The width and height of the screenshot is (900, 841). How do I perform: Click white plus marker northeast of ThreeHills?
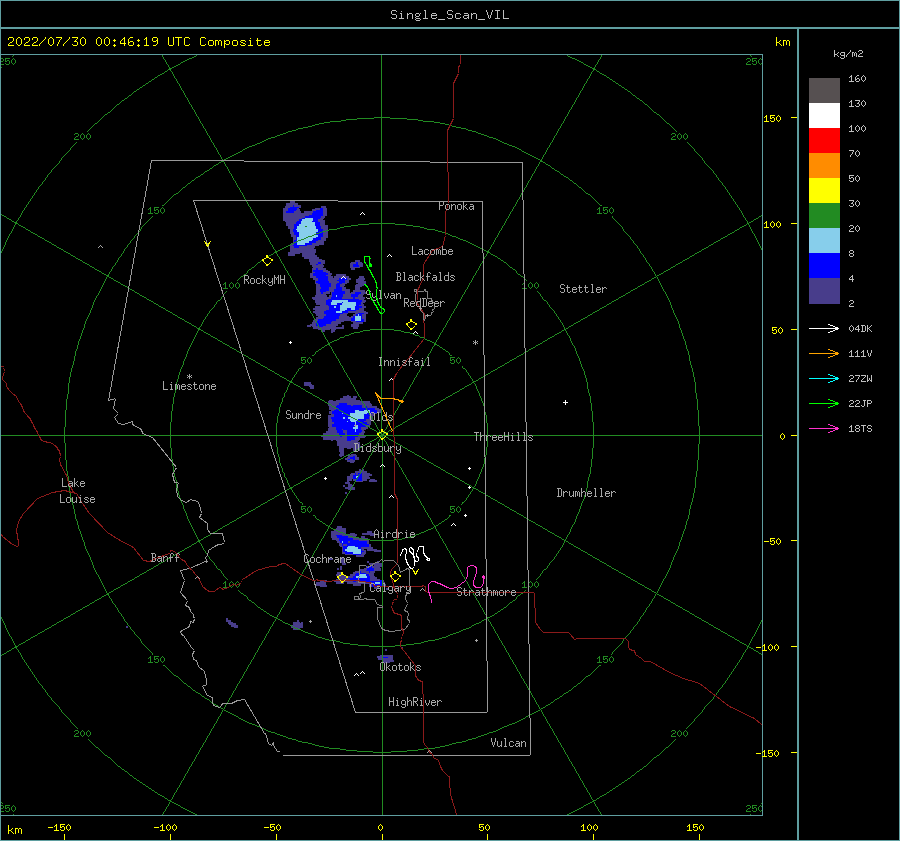point(565,402)
